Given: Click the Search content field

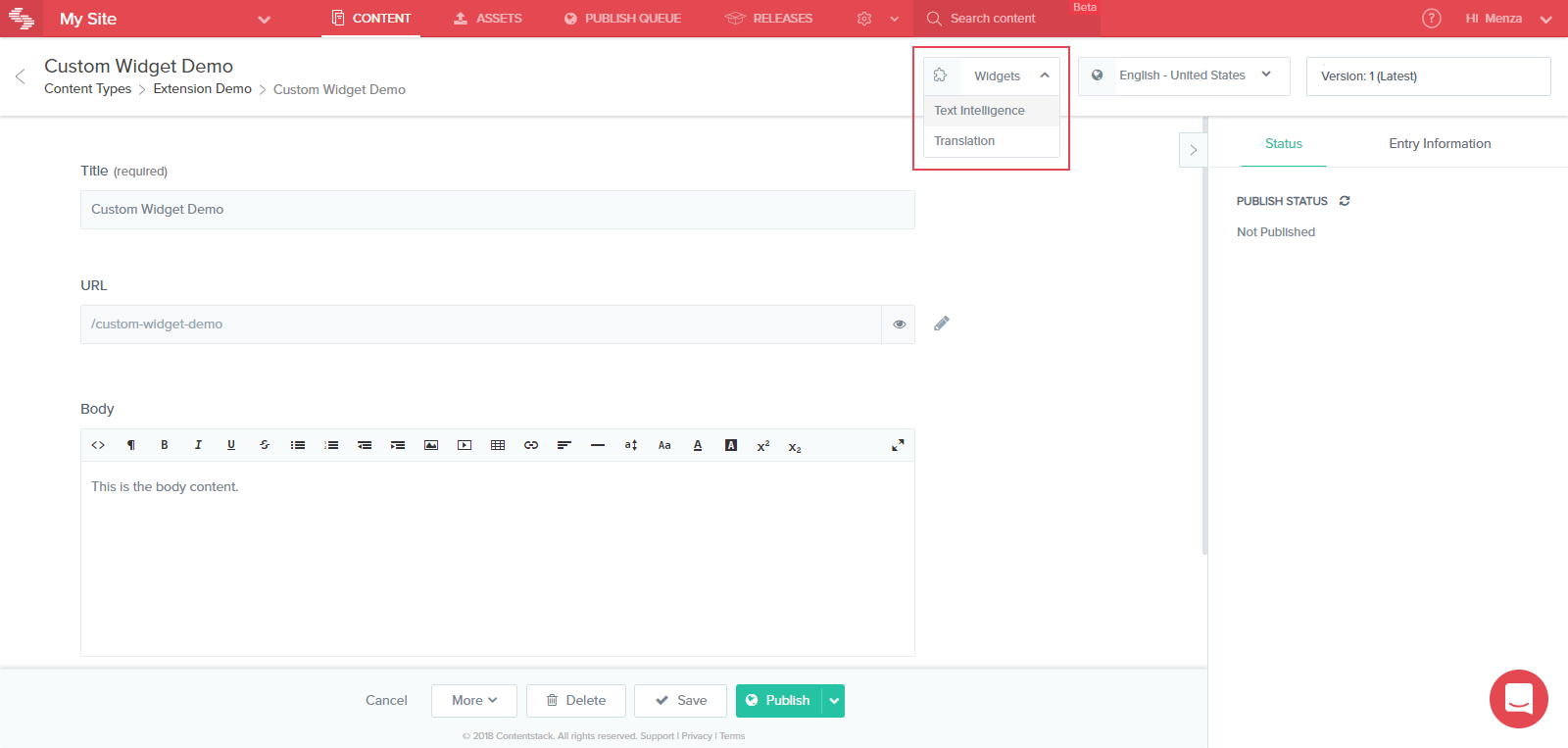Looking at the screenshot, I should pyautogui.click(x=1006, y=19).
